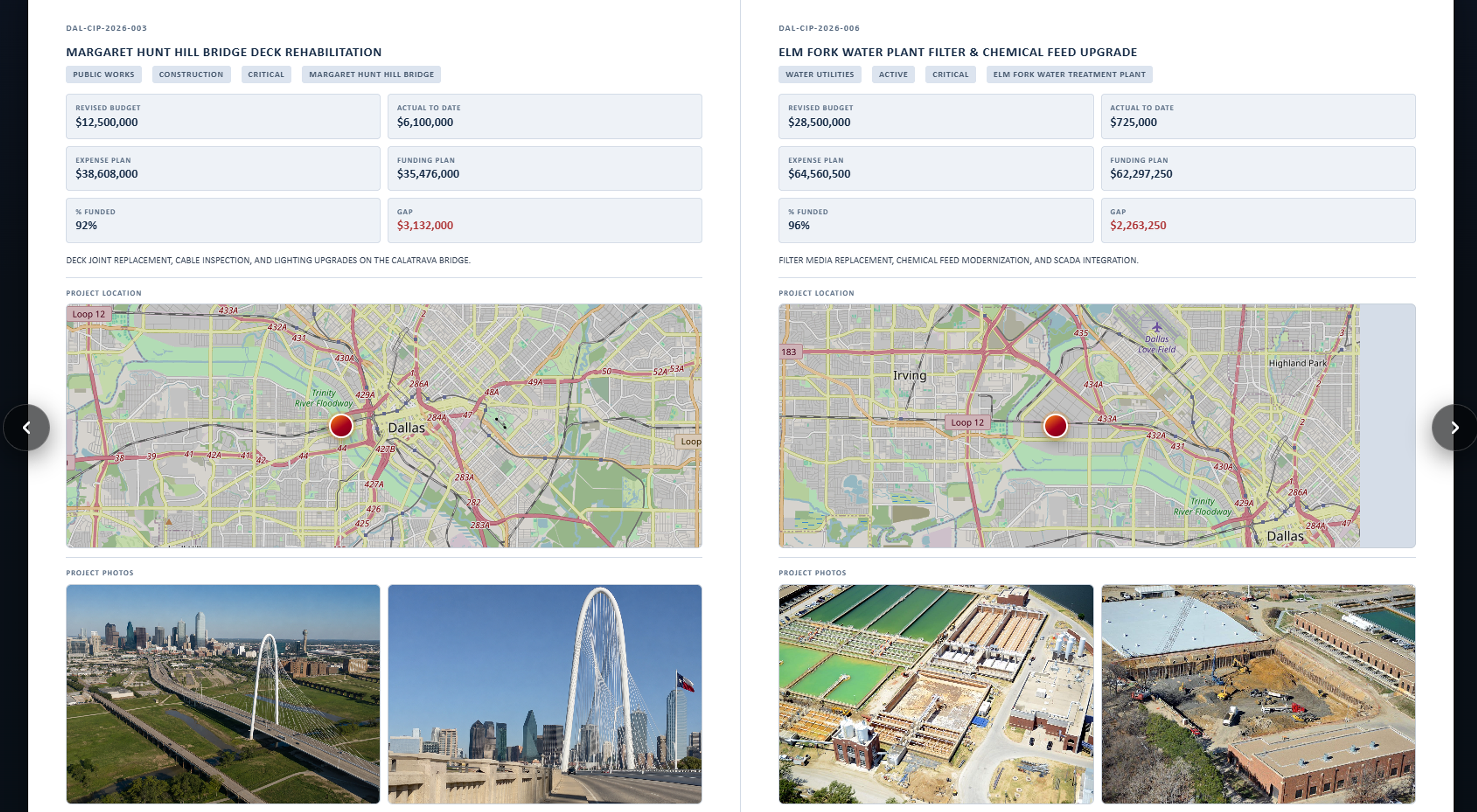The image size is (1477, 812).
Task: Click the Loop 12 label on bridge map
Action: click(x=88, y=314)
